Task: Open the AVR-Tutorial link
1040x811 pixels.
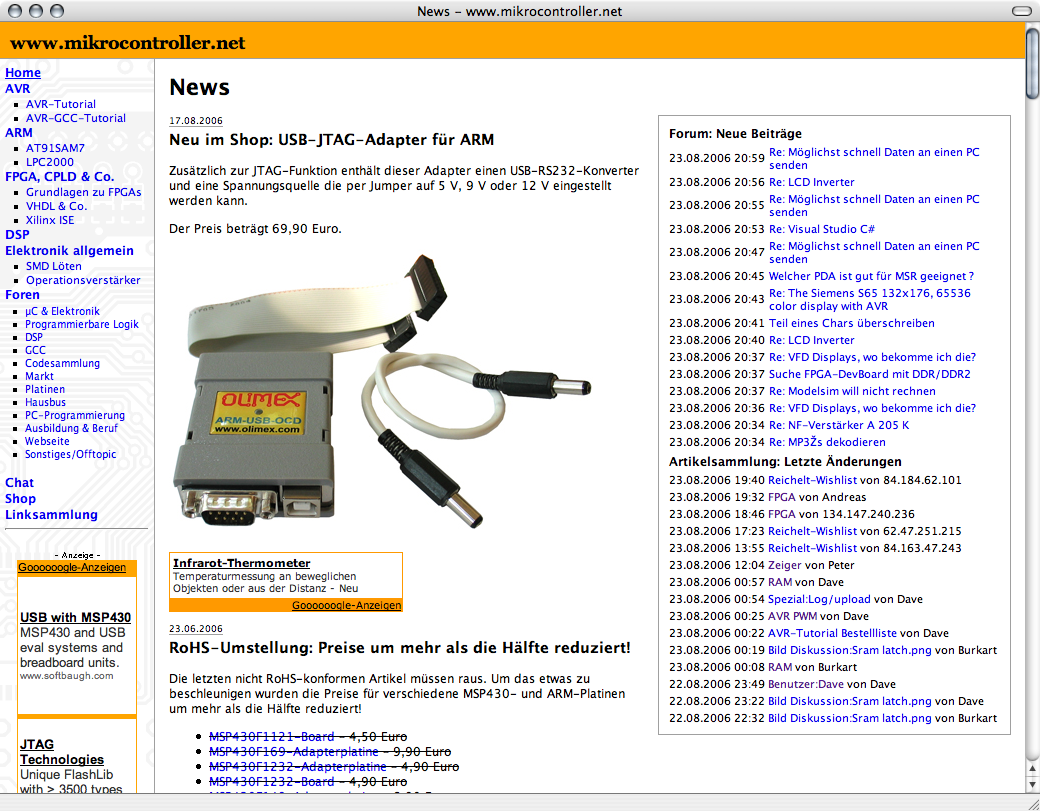Action: pyautogui.click(x=60, y=104)
